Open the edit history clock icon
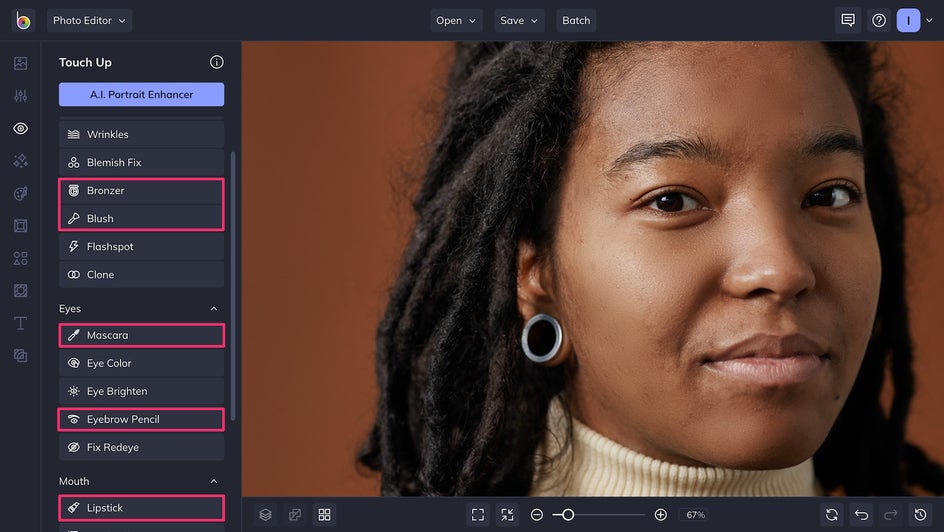Image resolution: width=944 pixels, height=532 pixels. pyautogui.click(x=921, y=515)
